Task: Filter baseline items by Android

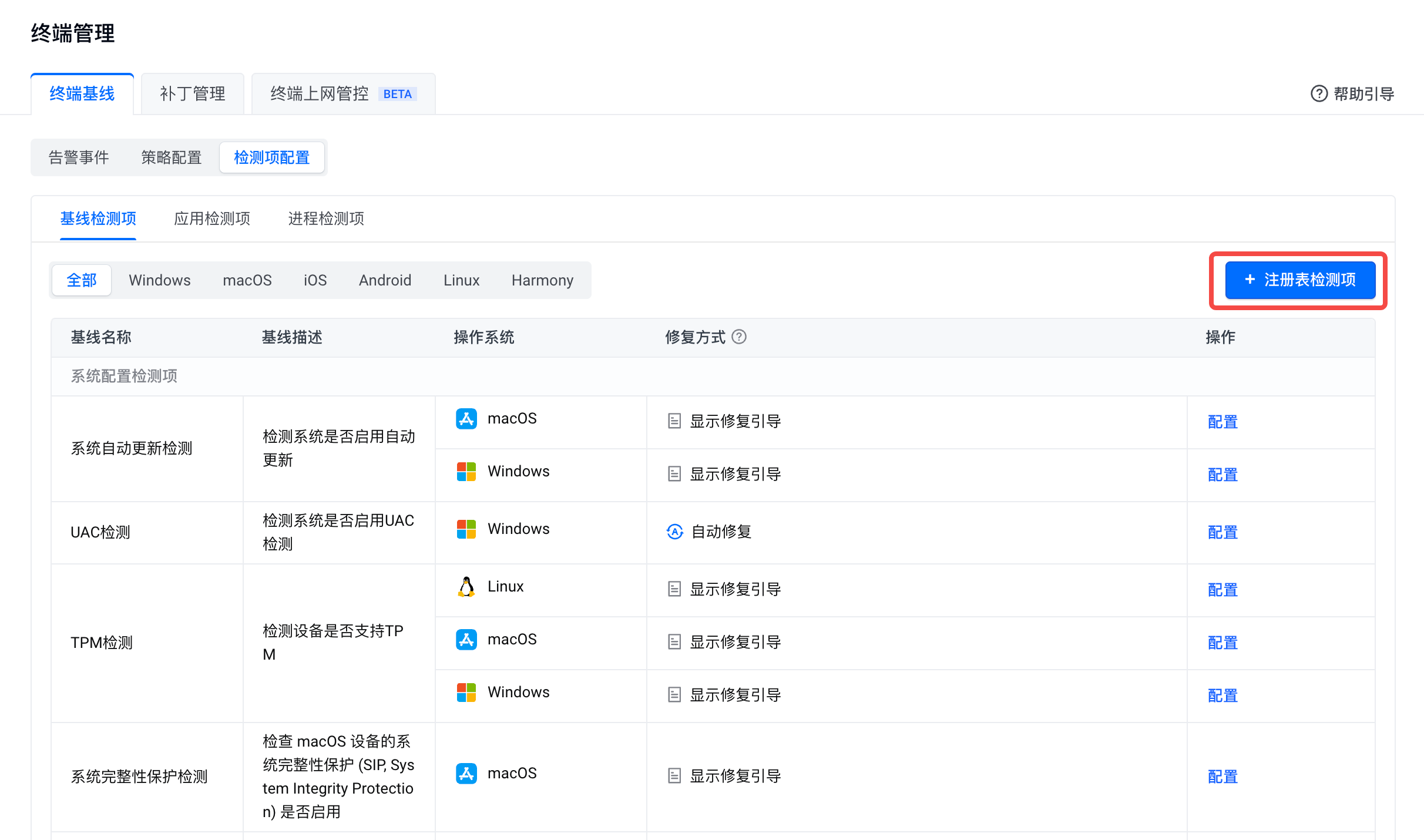Action: pyautogui.click(x=385, y=280)
